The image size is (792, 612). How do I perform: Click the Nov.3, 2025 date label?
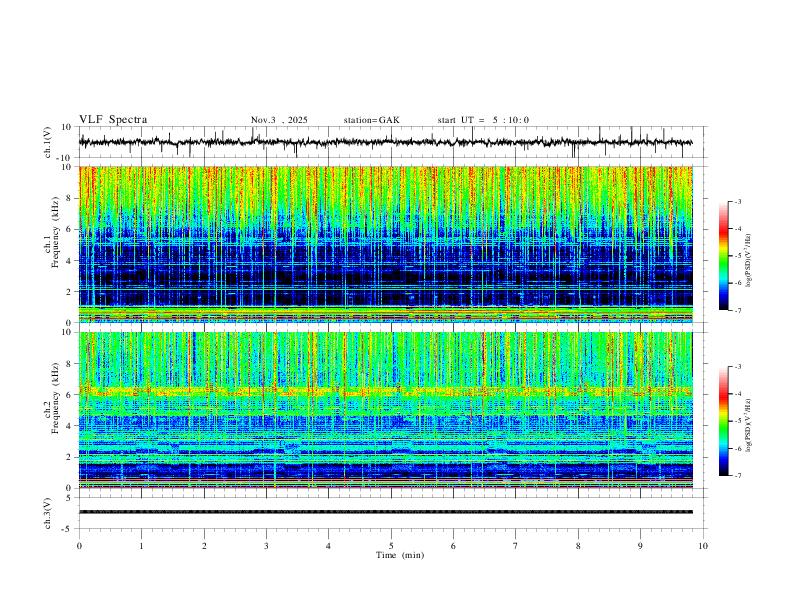click(x=279, y=120)
